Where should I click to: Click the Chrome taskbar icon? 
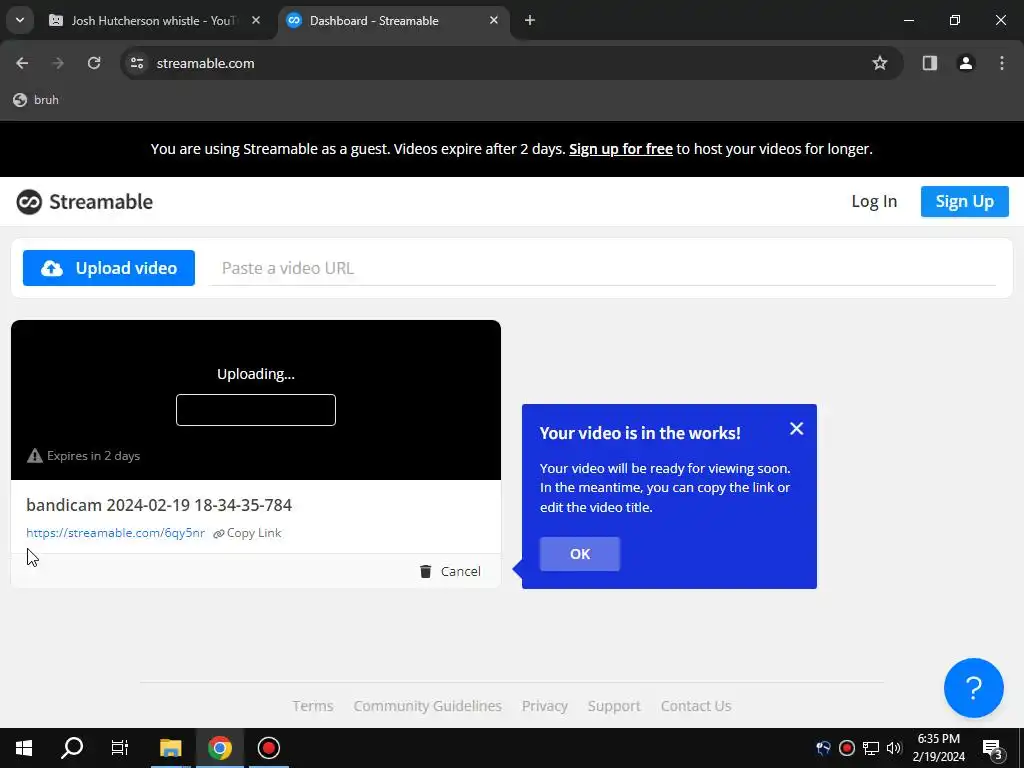click(x=220, y=748)
